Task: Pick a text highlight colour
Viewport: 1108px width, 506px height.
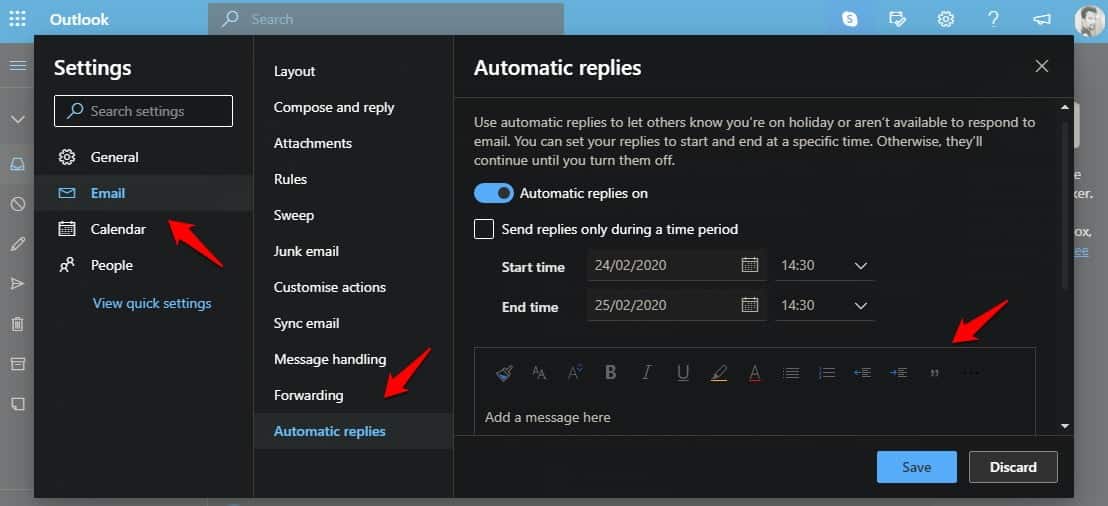Action: coord(719,372)
